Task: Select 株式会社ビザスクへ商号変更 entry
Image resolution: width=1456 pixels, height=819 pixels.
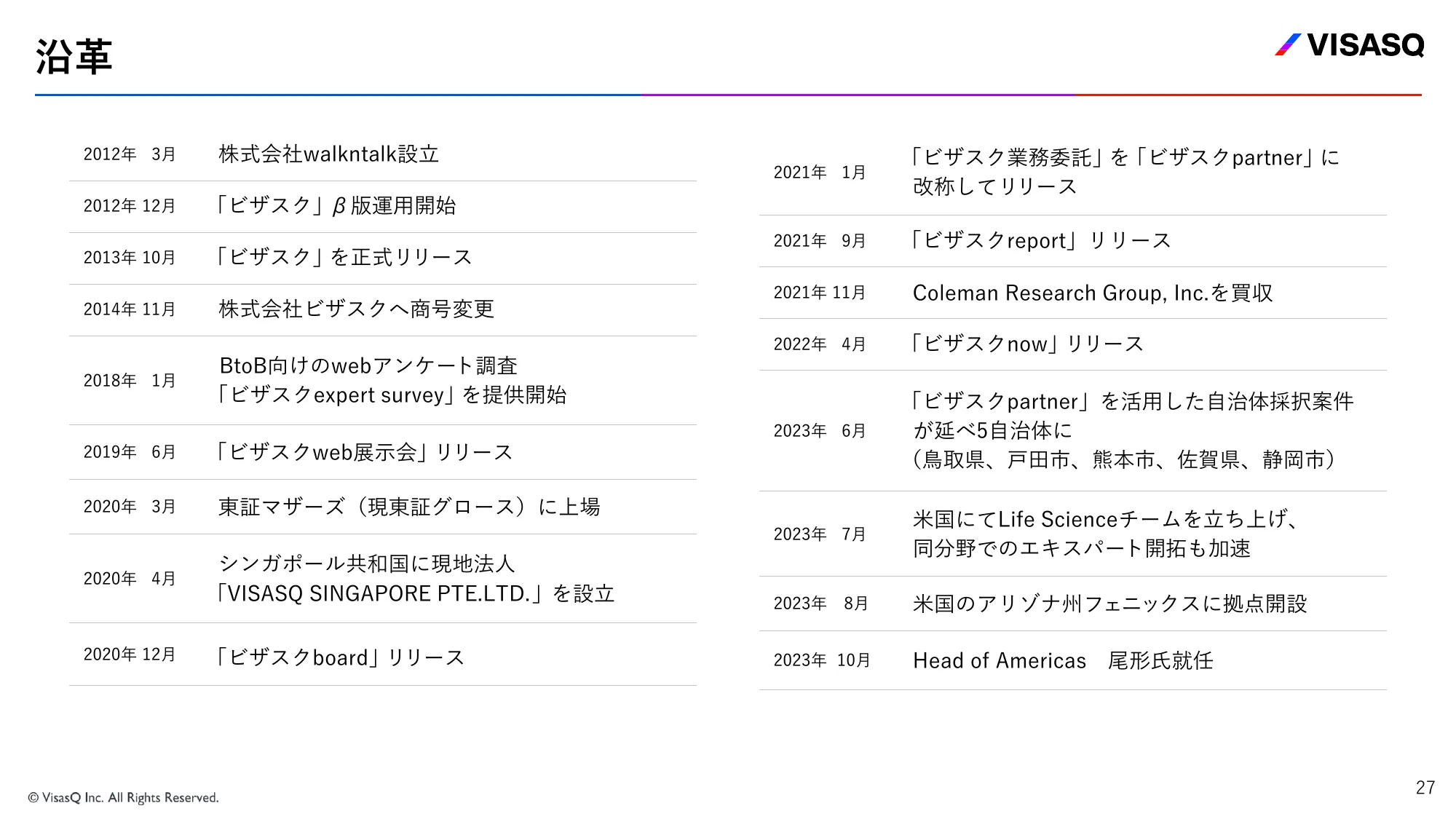Action: (357, 309)
